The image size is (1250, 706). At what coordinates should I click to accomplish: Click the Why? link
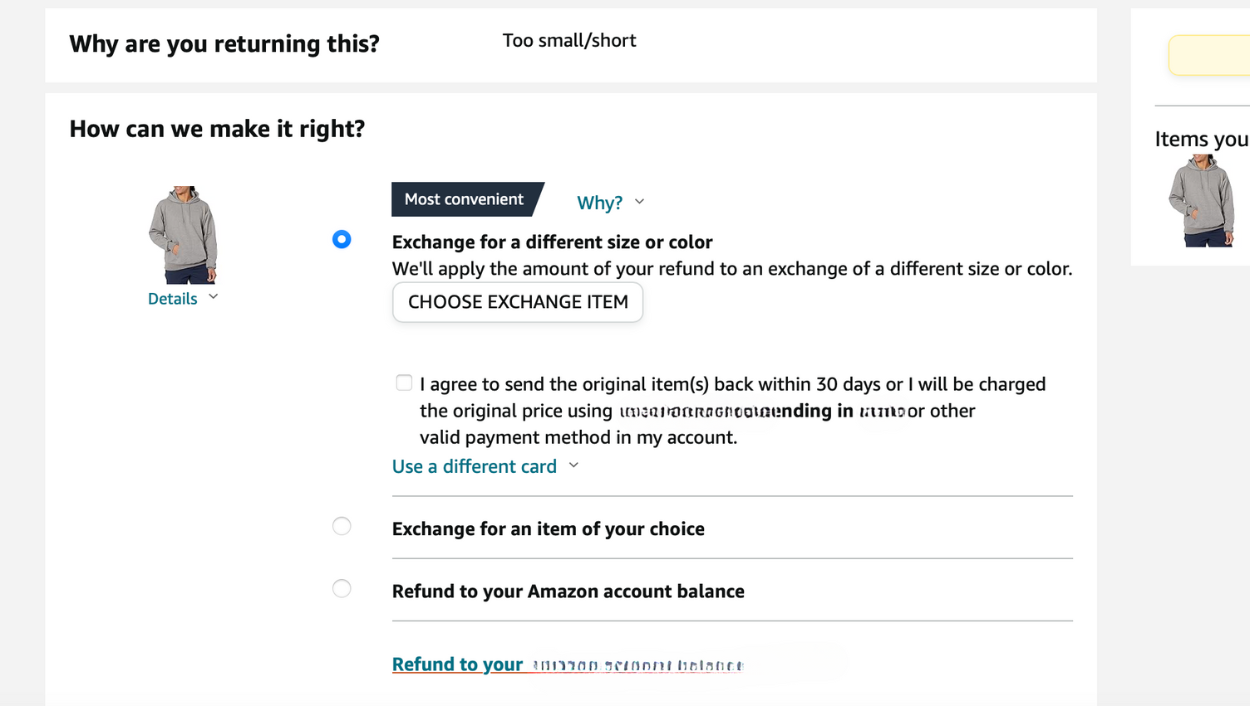[600, 203]
